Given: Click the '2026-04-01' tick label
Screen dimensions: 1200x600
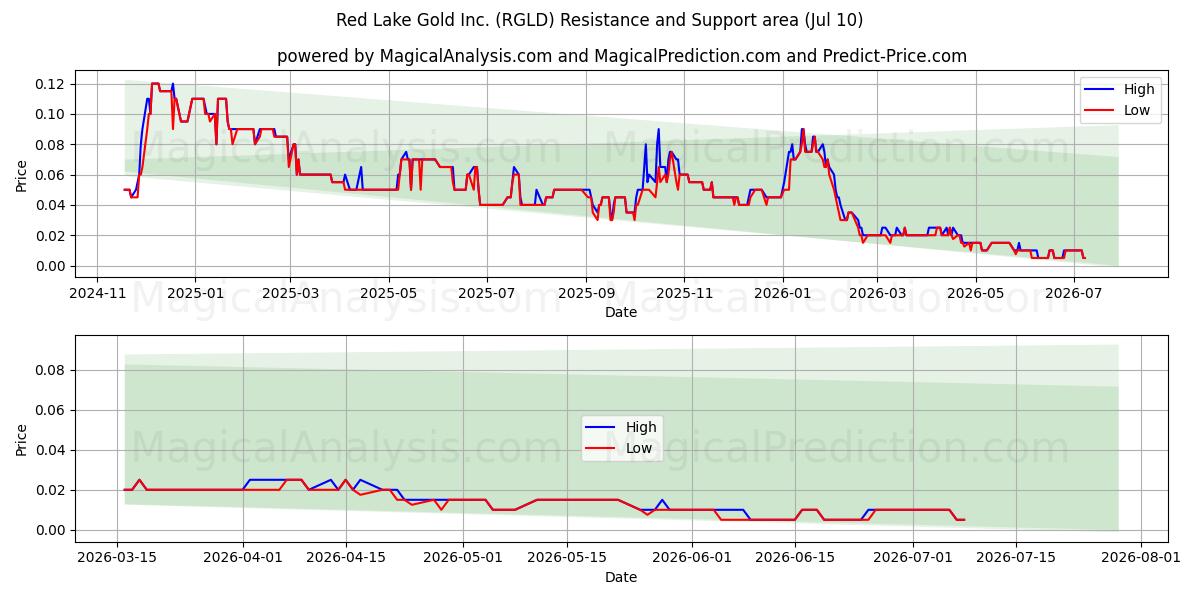Looking at the screenshot, I should [243, 557].
